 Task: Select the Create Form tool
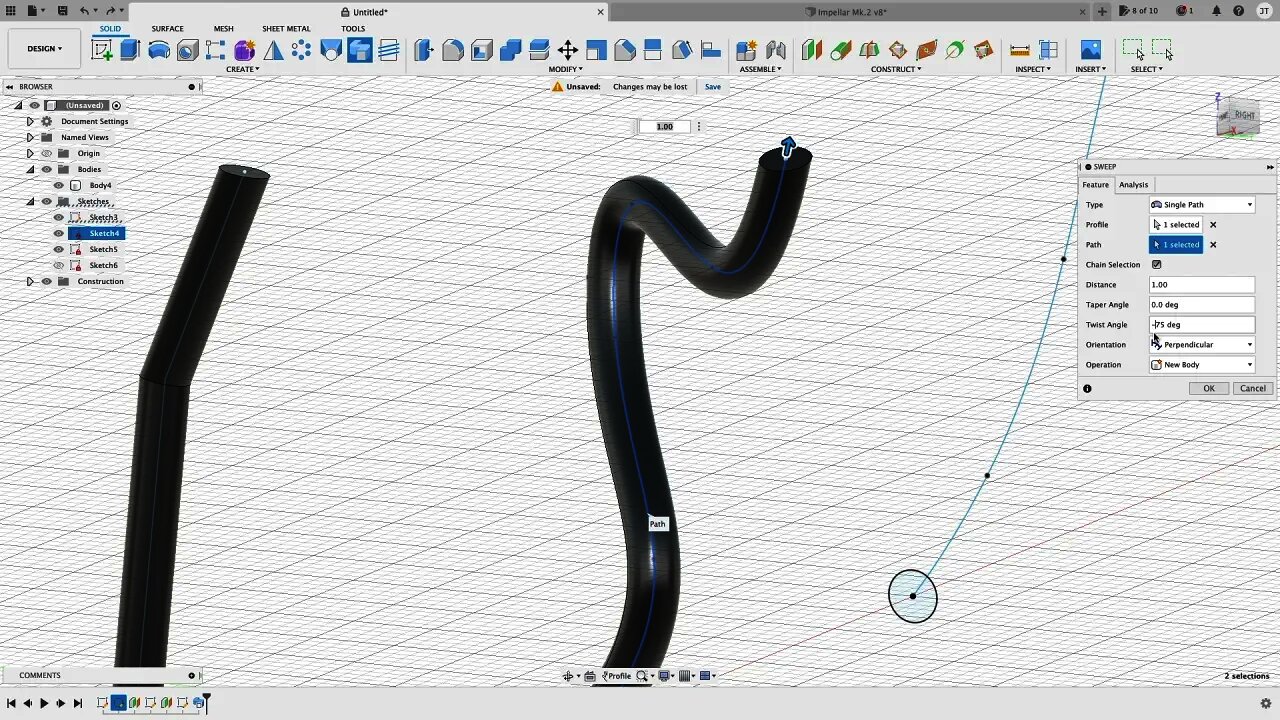point(244,49)
